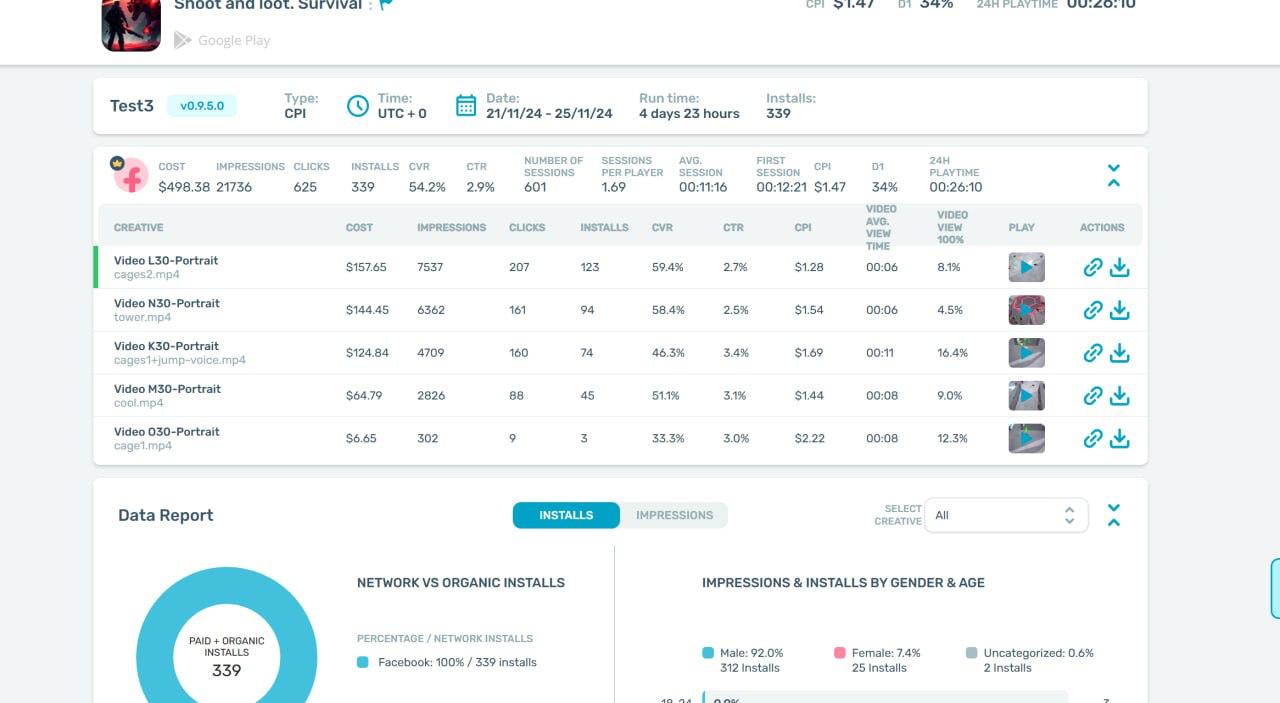Click the clock icon beside UTC + 0
Screen dimensions: 1280x703
(357, 105)
